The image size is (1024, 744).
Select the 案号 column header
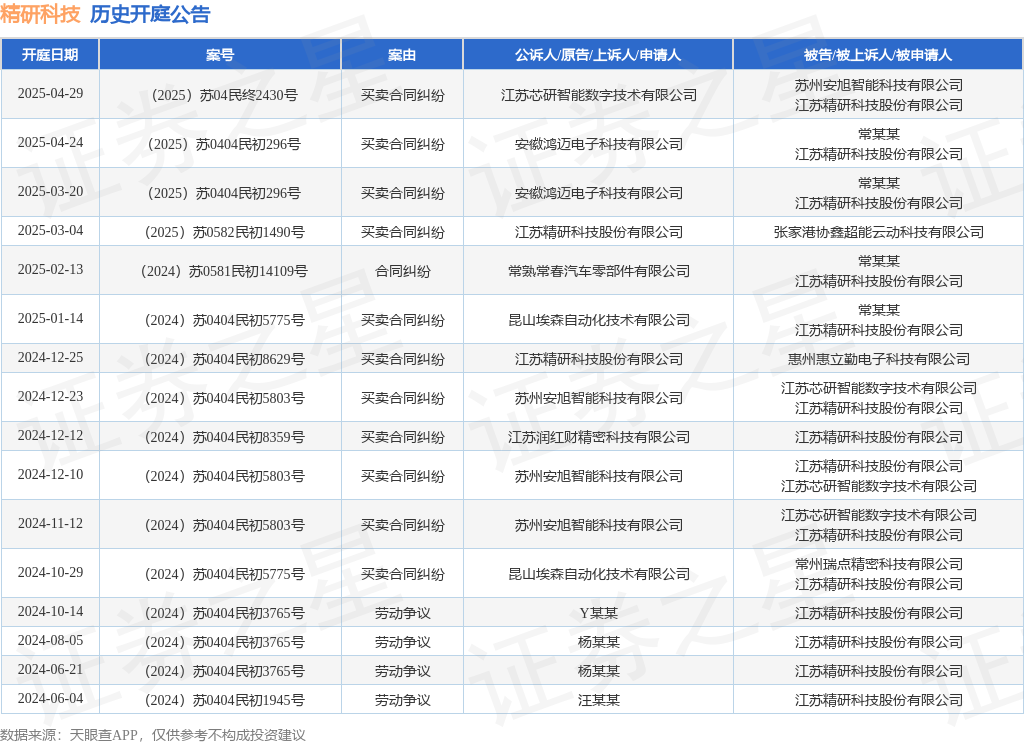click(220, 55)
